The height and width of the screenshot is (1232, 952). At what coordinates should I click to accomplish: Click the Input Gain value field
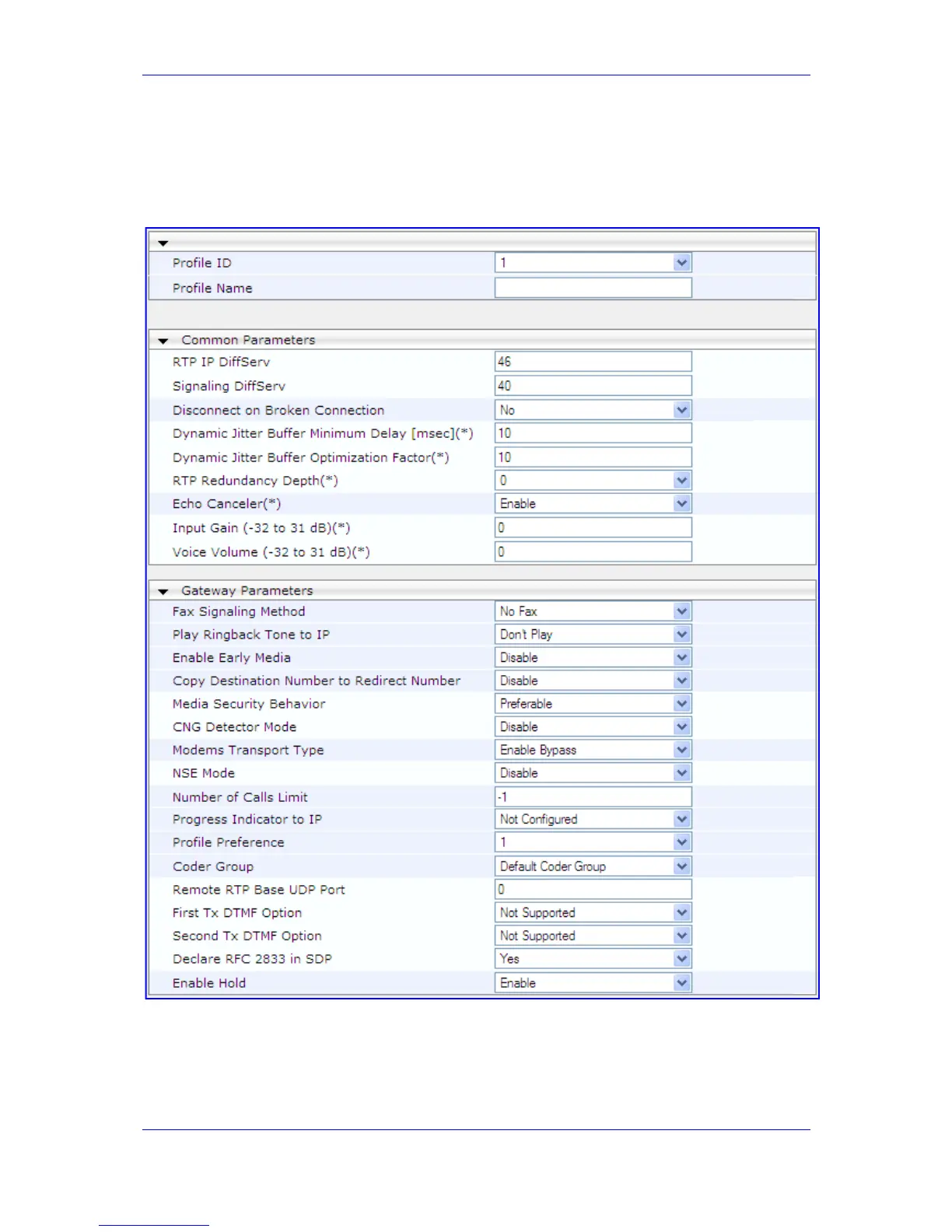593,528
